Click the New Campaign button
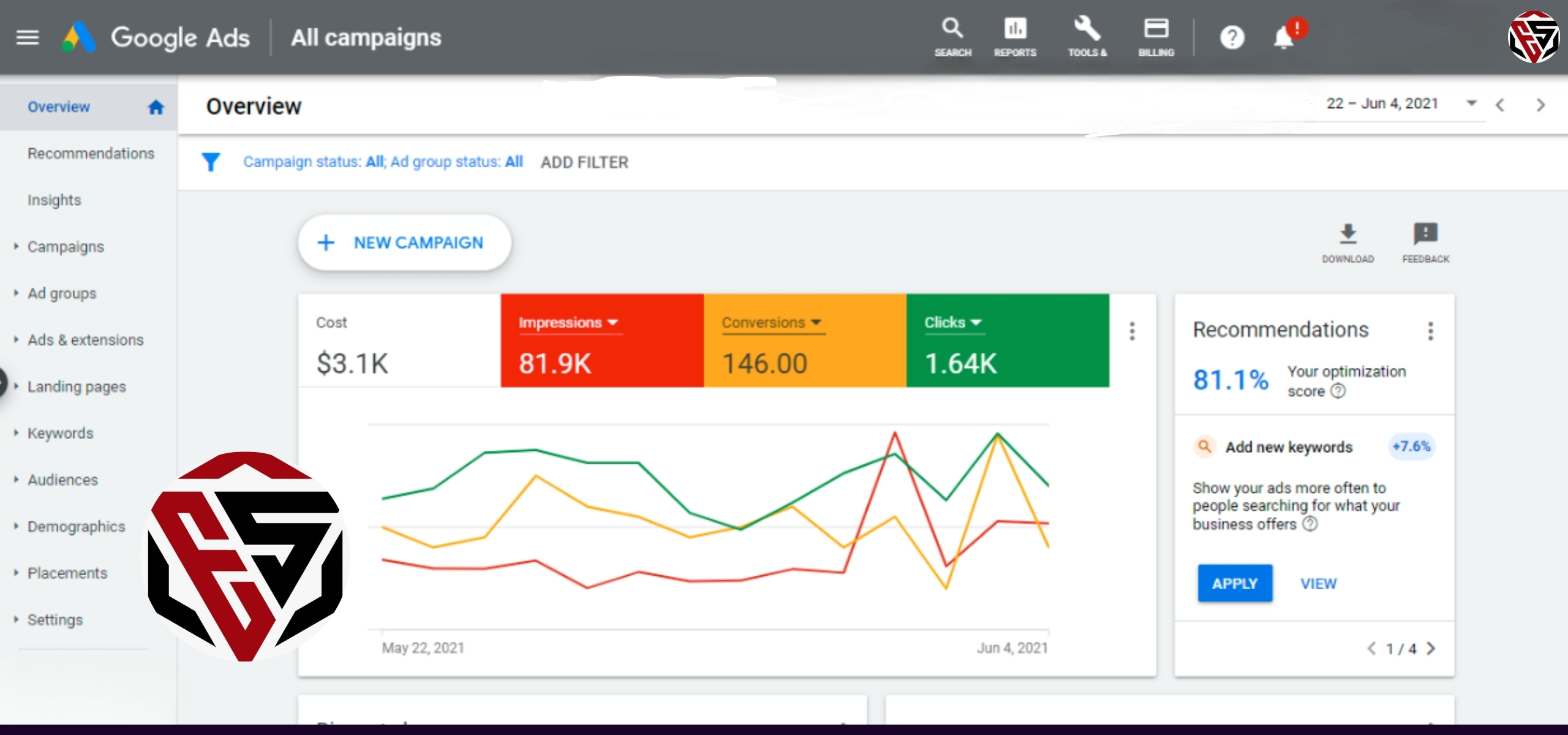The image size is (1568, 735). coord(404,243)
